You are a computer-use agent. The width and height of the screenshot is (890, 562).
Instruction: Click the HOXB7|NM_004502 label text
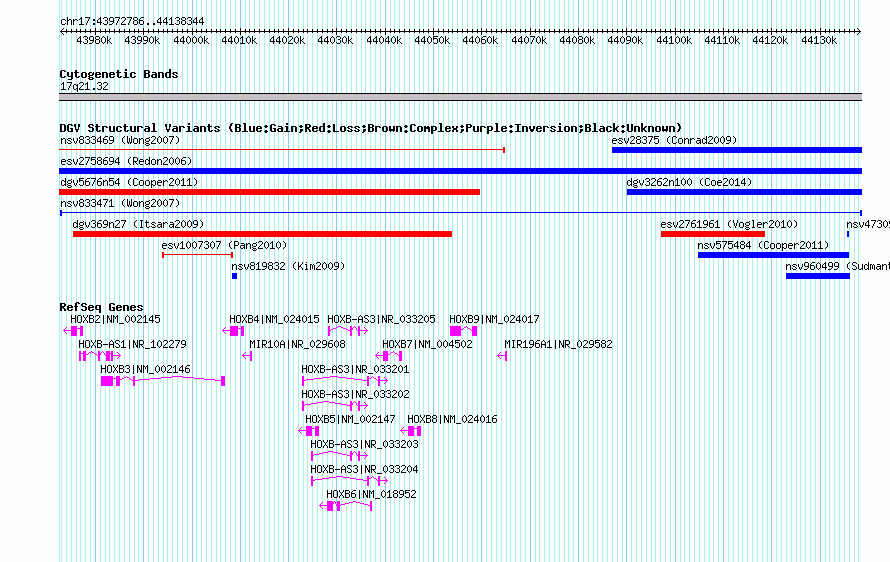click(427, 345)
